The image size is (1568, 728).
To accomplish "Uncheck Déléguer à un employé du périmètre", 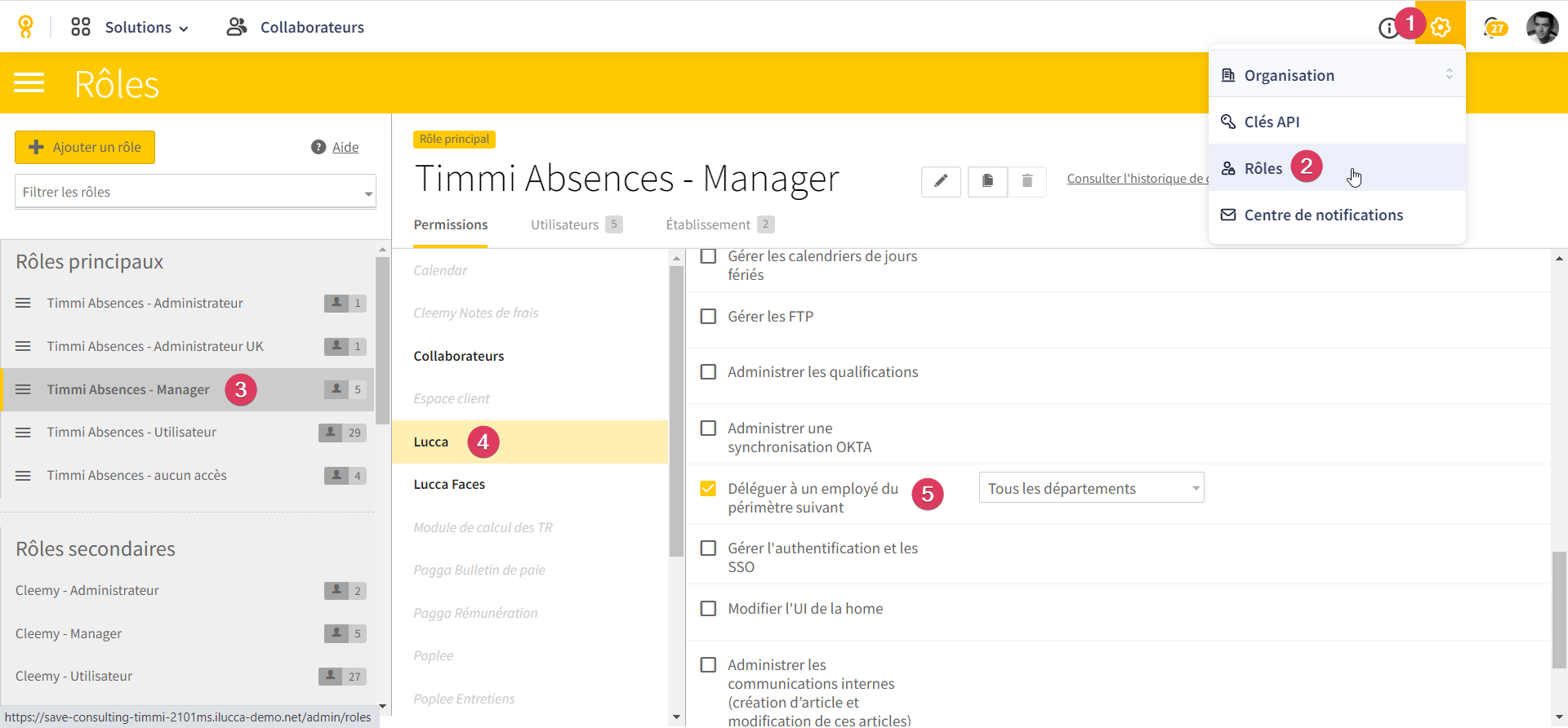I will click(x=709, y=488).
